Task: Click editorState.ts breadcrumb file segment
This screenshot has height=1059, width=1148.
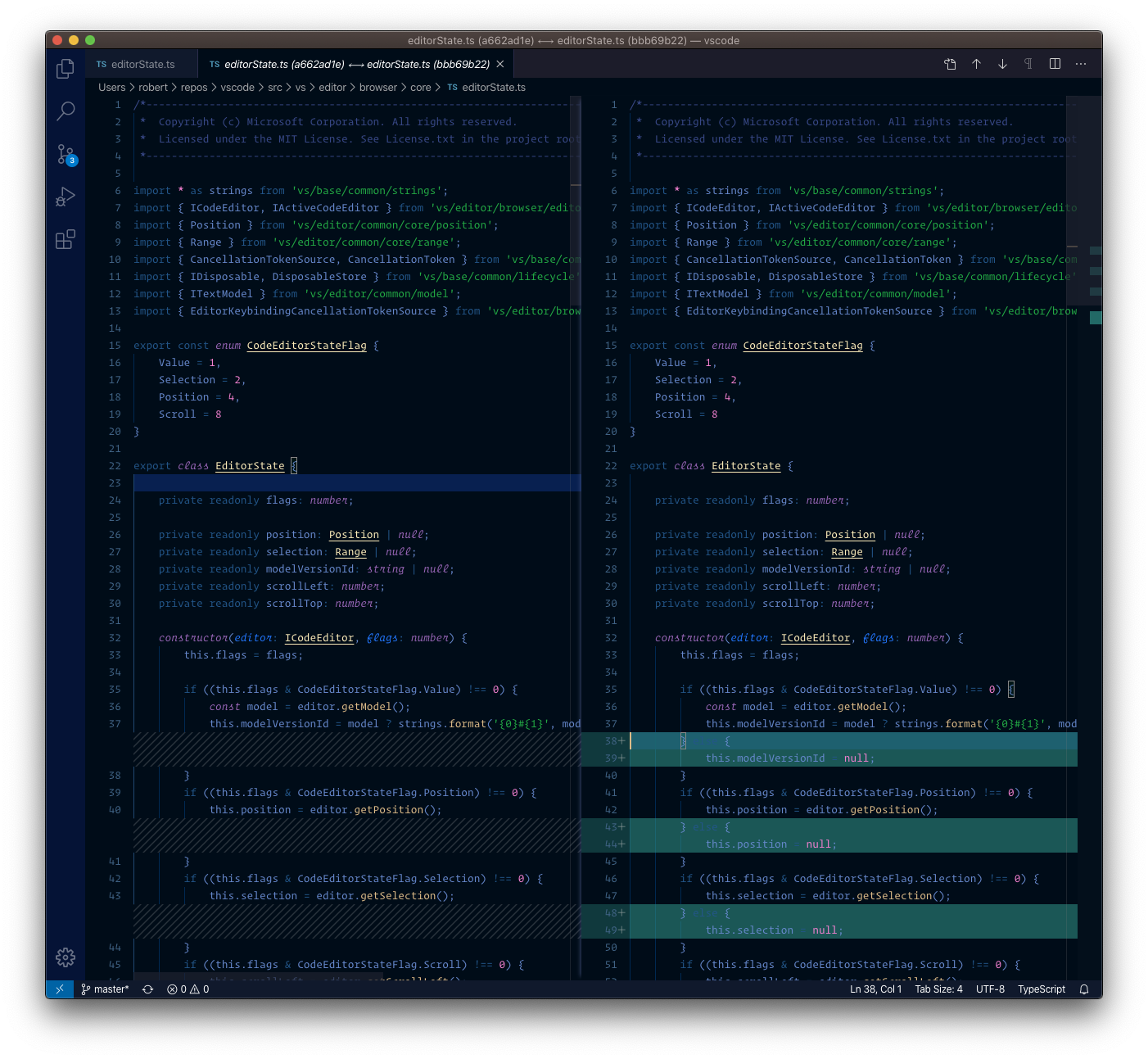Action: 486,88
